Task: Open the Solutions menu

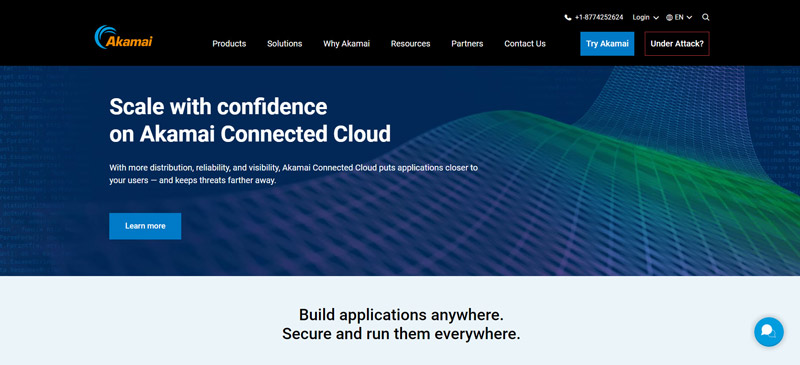Action: [x=285, y=44]
